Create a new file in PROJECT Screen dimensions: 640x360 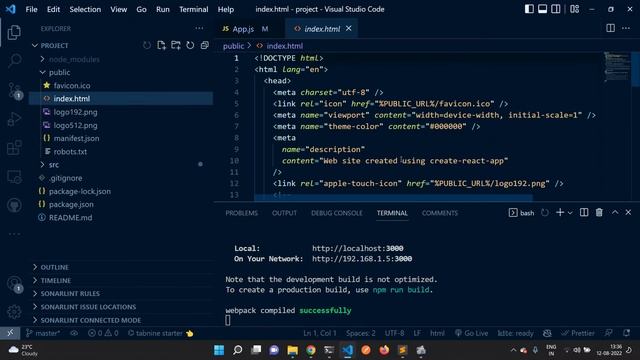[x=161, y=45]
